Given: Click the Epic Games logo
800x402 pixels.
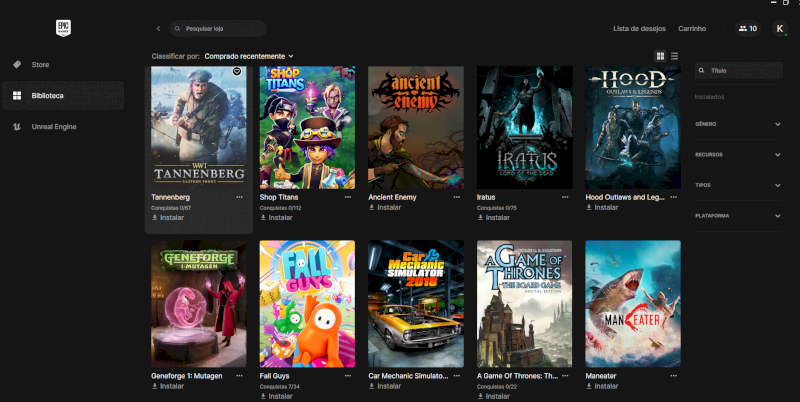Looking at the screenshot, I should point(63,28).
